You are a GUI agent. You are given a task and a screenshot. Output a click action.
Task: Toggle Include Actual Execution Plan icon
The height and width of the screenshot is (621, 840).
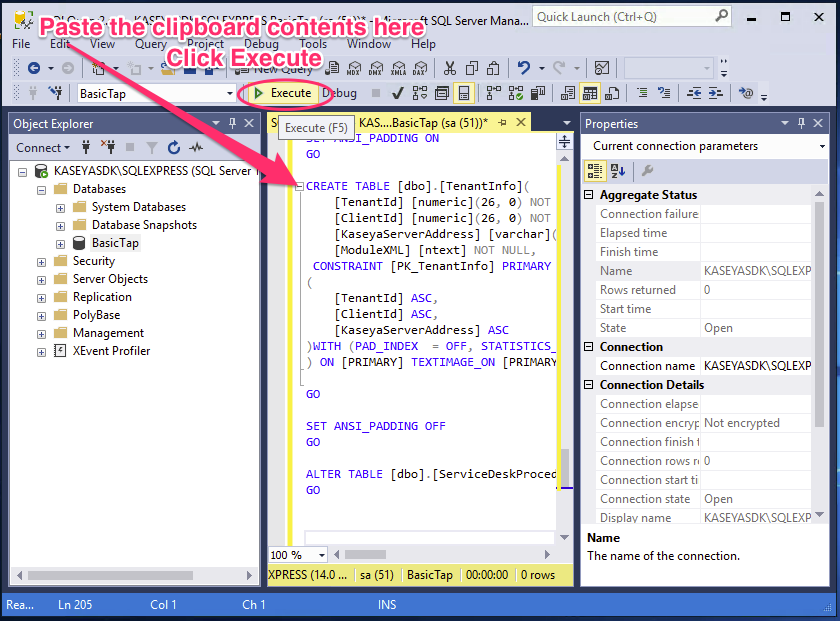coord(493,94)
